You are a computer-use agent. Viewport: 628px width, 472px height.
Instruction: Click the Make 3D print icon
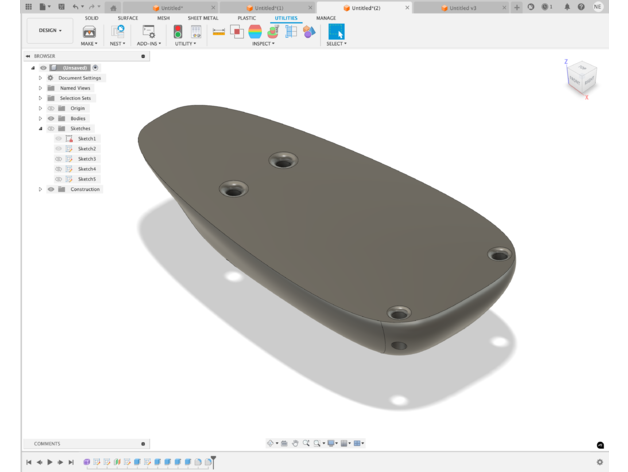(x=89, y=32)
